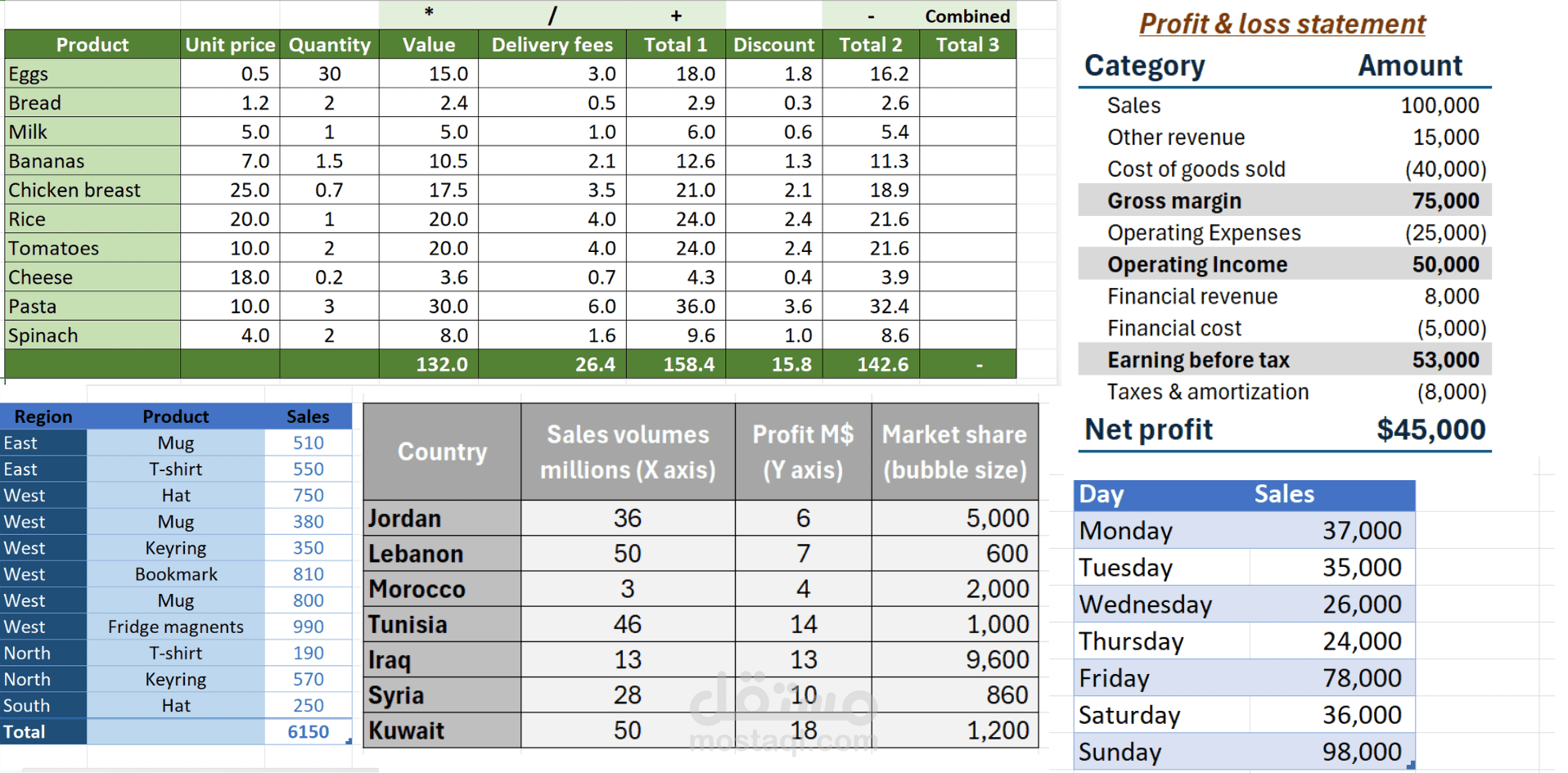Click the Delivery fees total 26.4
The height and width of the screenshot is (773, 1568).
click(552, 364)
